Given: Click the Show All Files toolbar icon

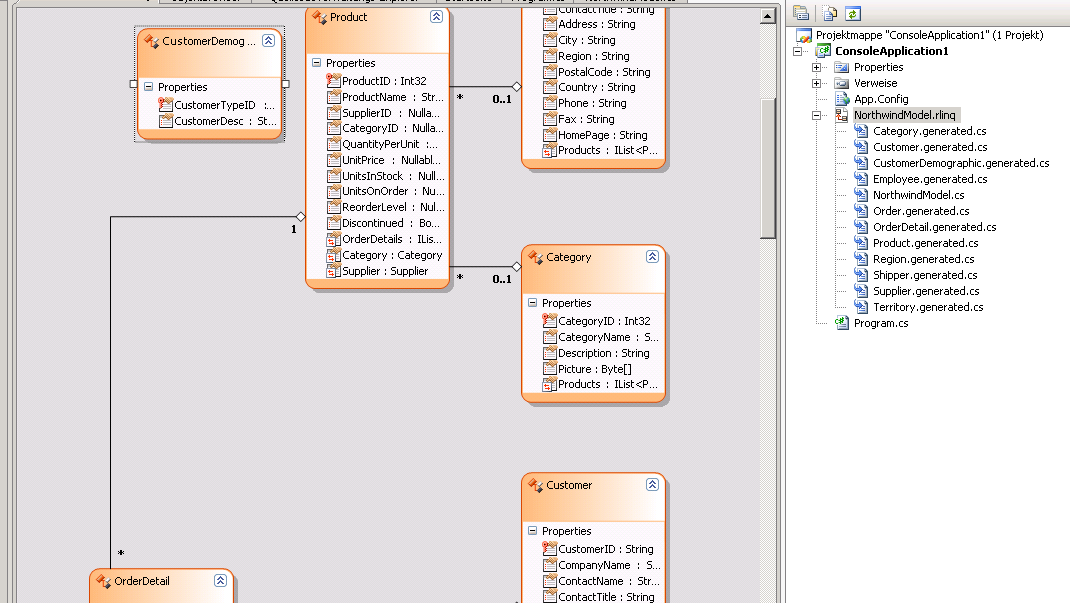Looking at the screenshot, I should coord(830,13).
